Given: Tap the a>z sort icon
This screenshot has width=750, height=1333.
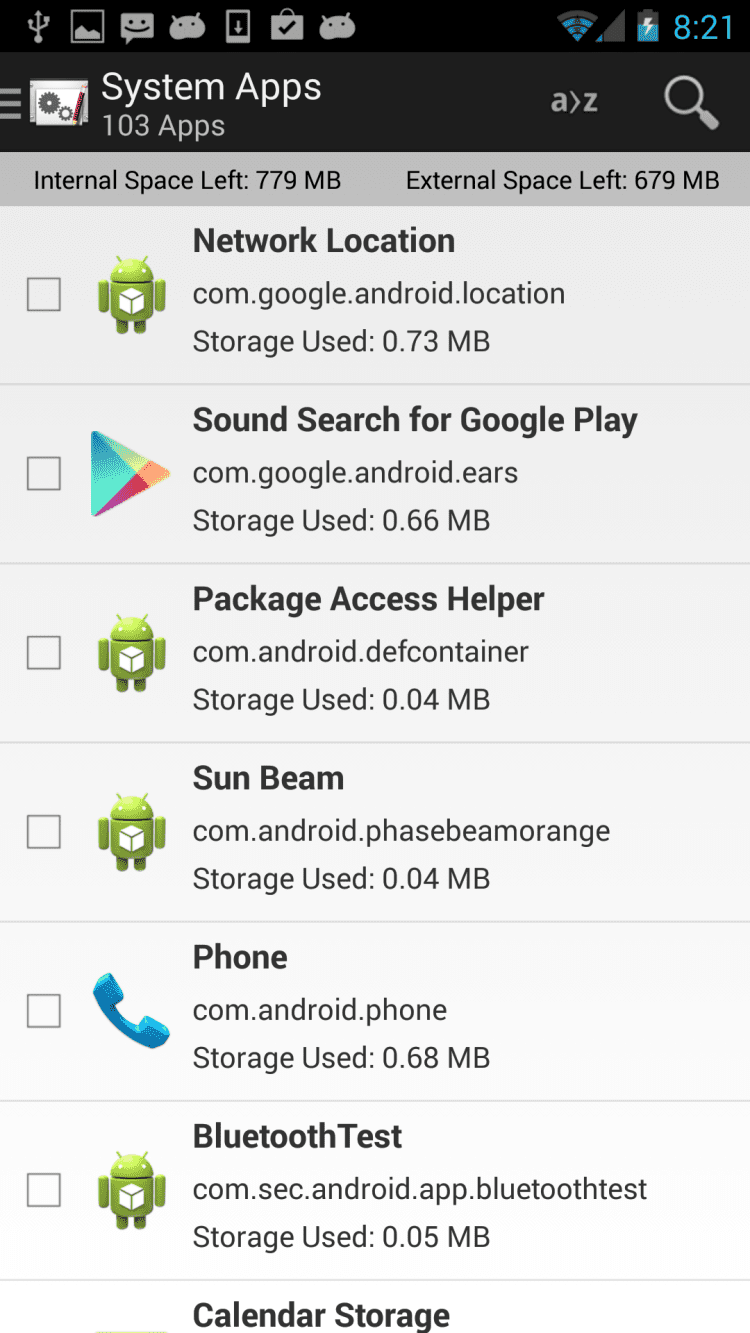Looking at the screenshot, I should 574,102.
